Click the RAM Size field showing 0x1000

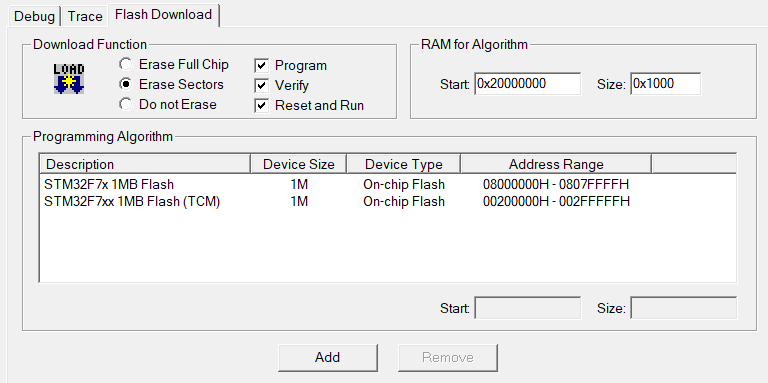click(x=666, y=84)
